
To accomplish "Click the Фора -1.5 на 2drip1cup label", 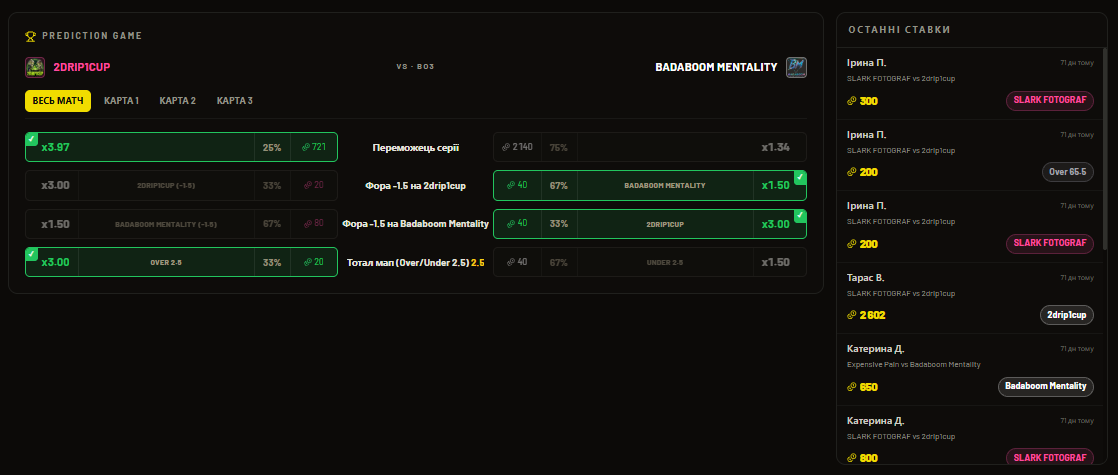I will 416,185.
